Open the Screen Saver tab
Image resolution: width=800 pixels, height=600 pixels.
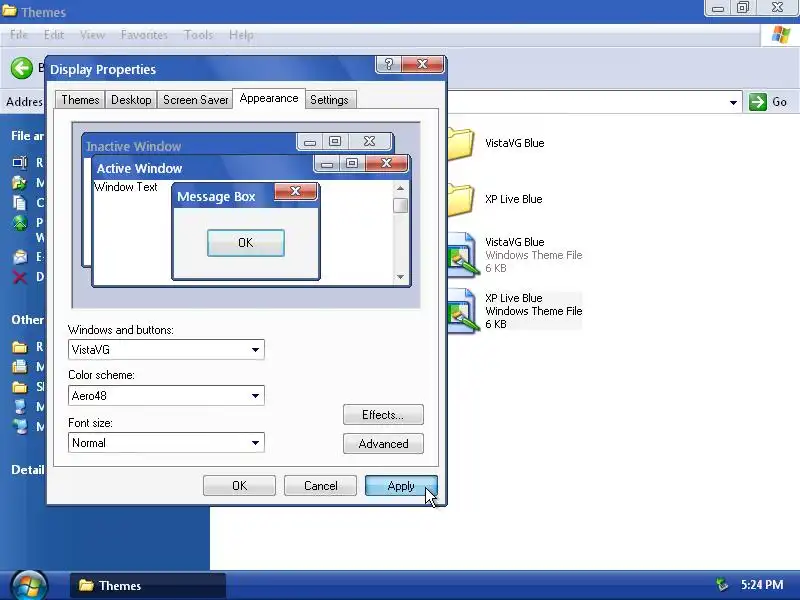click(x=195, y=99)
